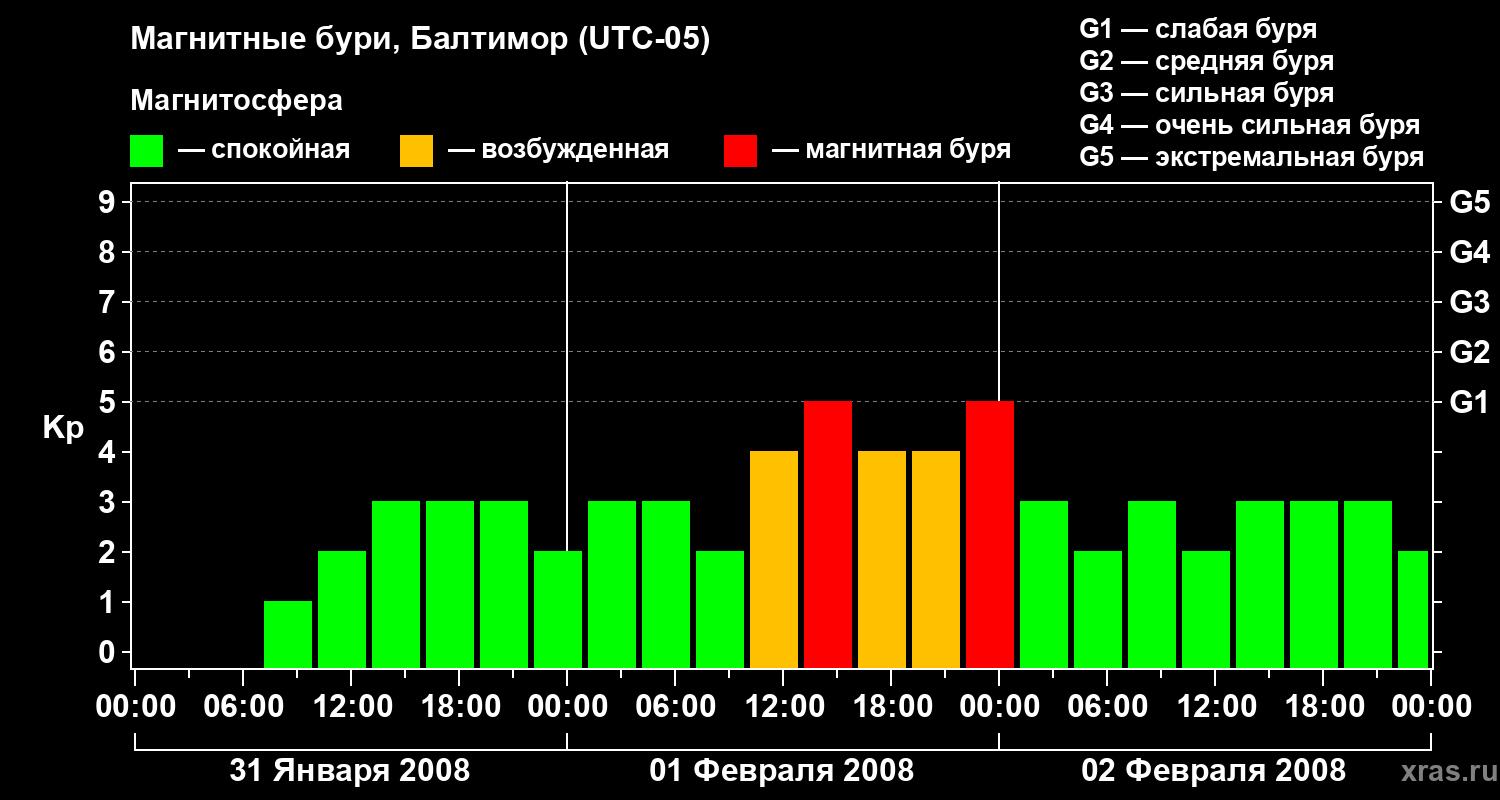Click the orange bar starting 18:00 on 01 February

(x=936, y=560)
